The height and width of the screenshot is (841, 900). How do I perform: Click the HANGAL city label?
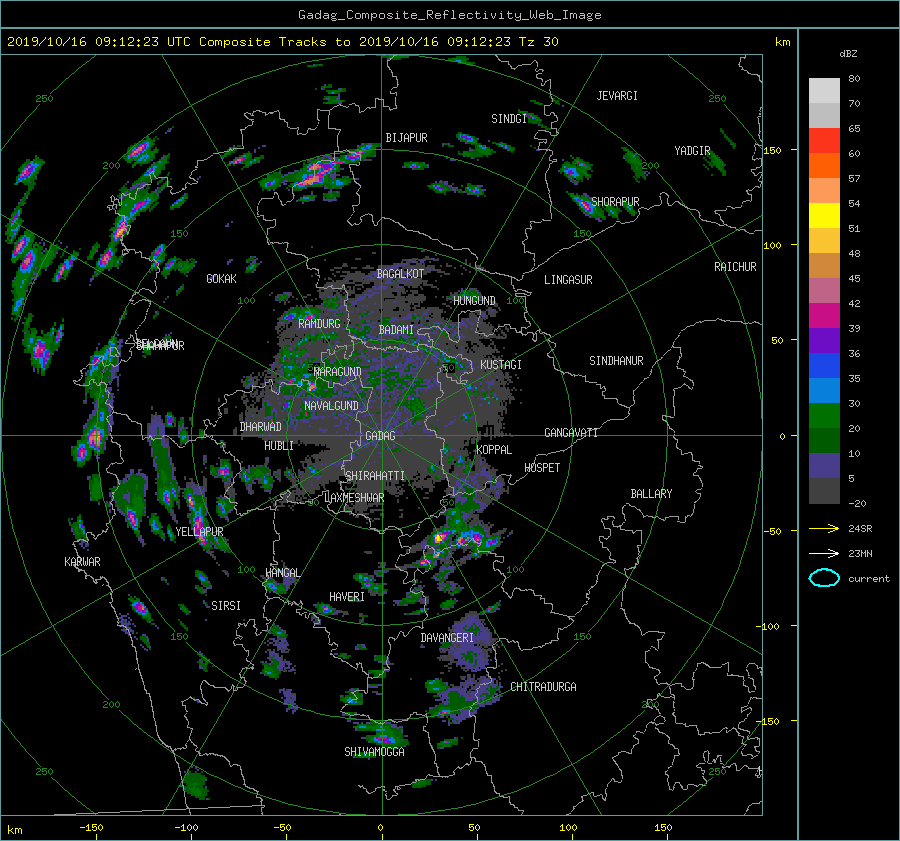(283, 572)
